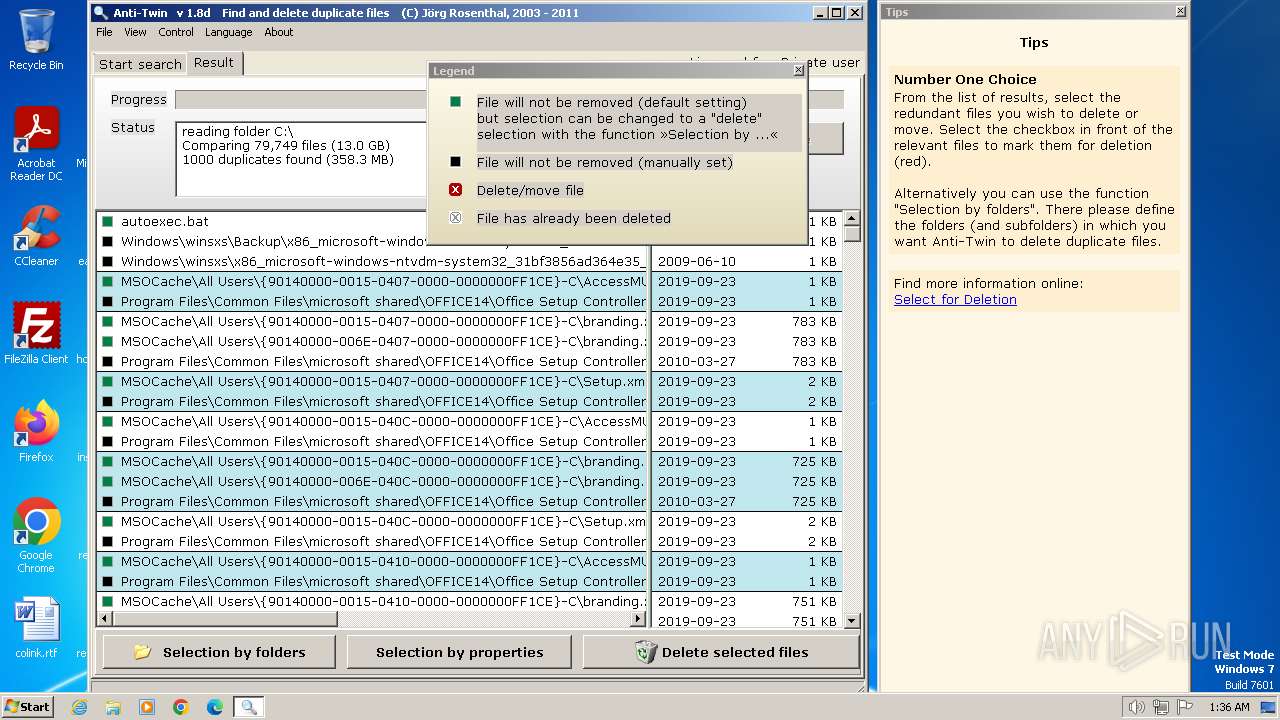Switch to the Start search tab
The image size is (1280, 720).
(x=140, y=64)
